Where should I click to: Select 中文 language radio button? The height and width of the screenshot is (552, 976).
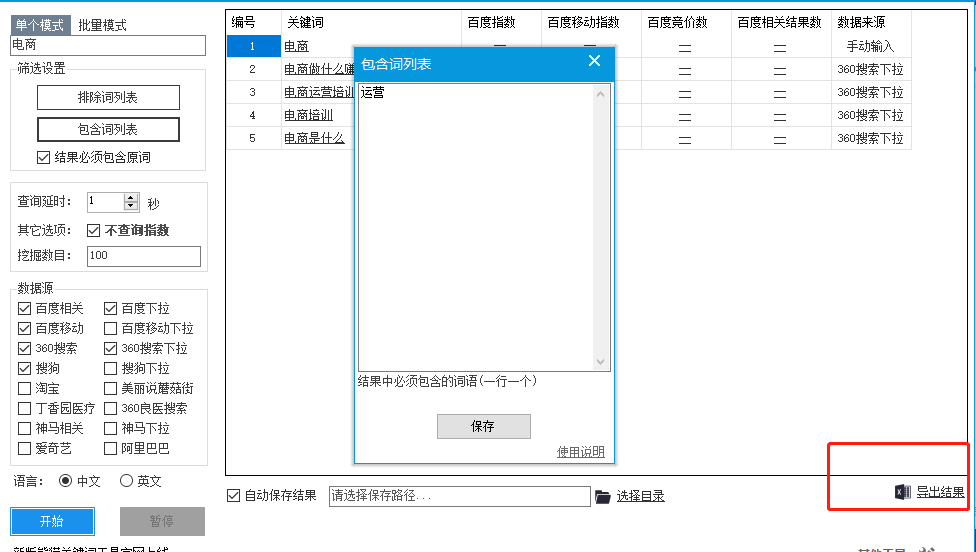(x=65, y=481)
